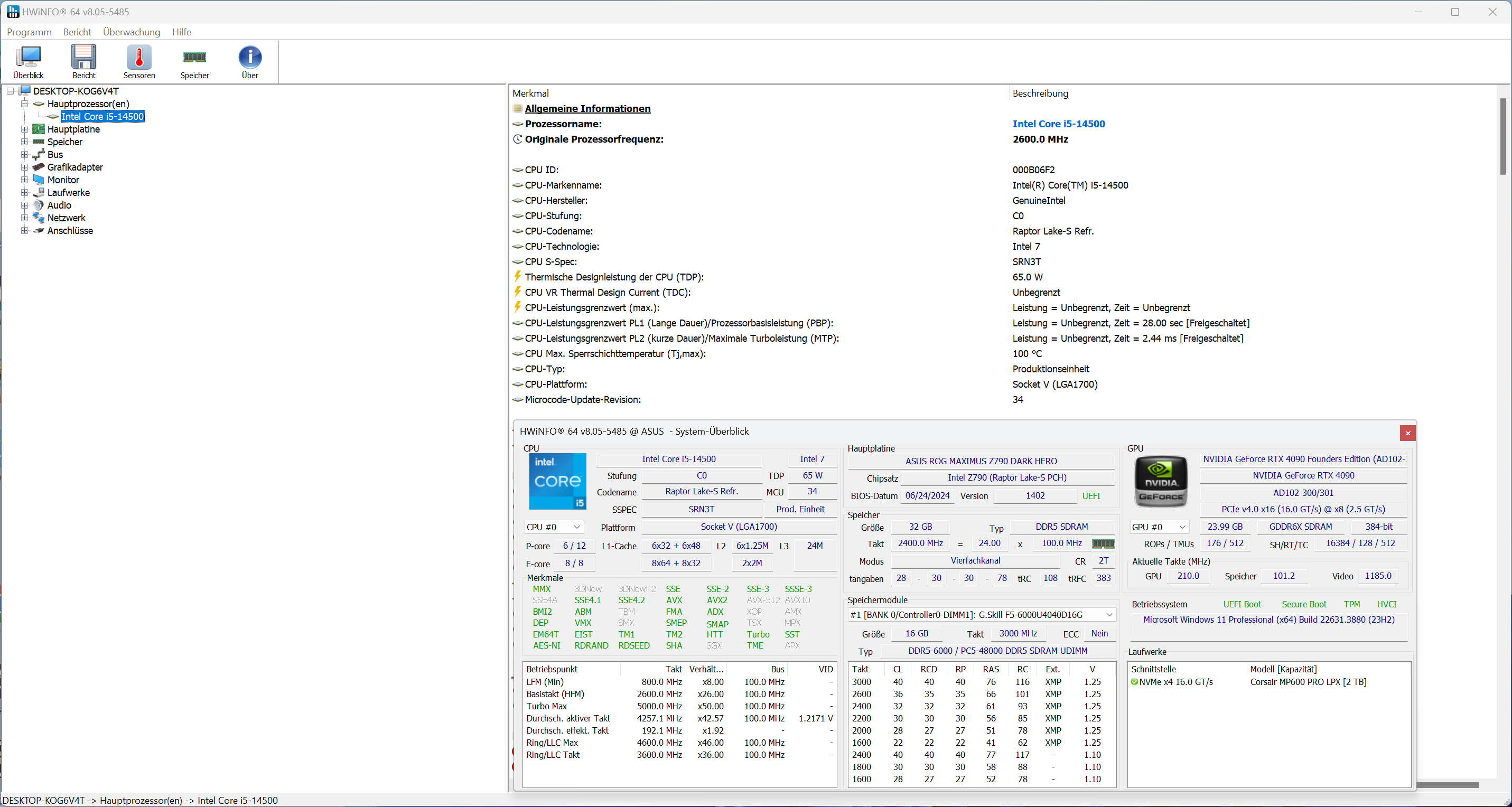
Task: Click the Corsair MP600 PRO LPX drive entry
Action: pyautogui.click(x=1308, y=682)
